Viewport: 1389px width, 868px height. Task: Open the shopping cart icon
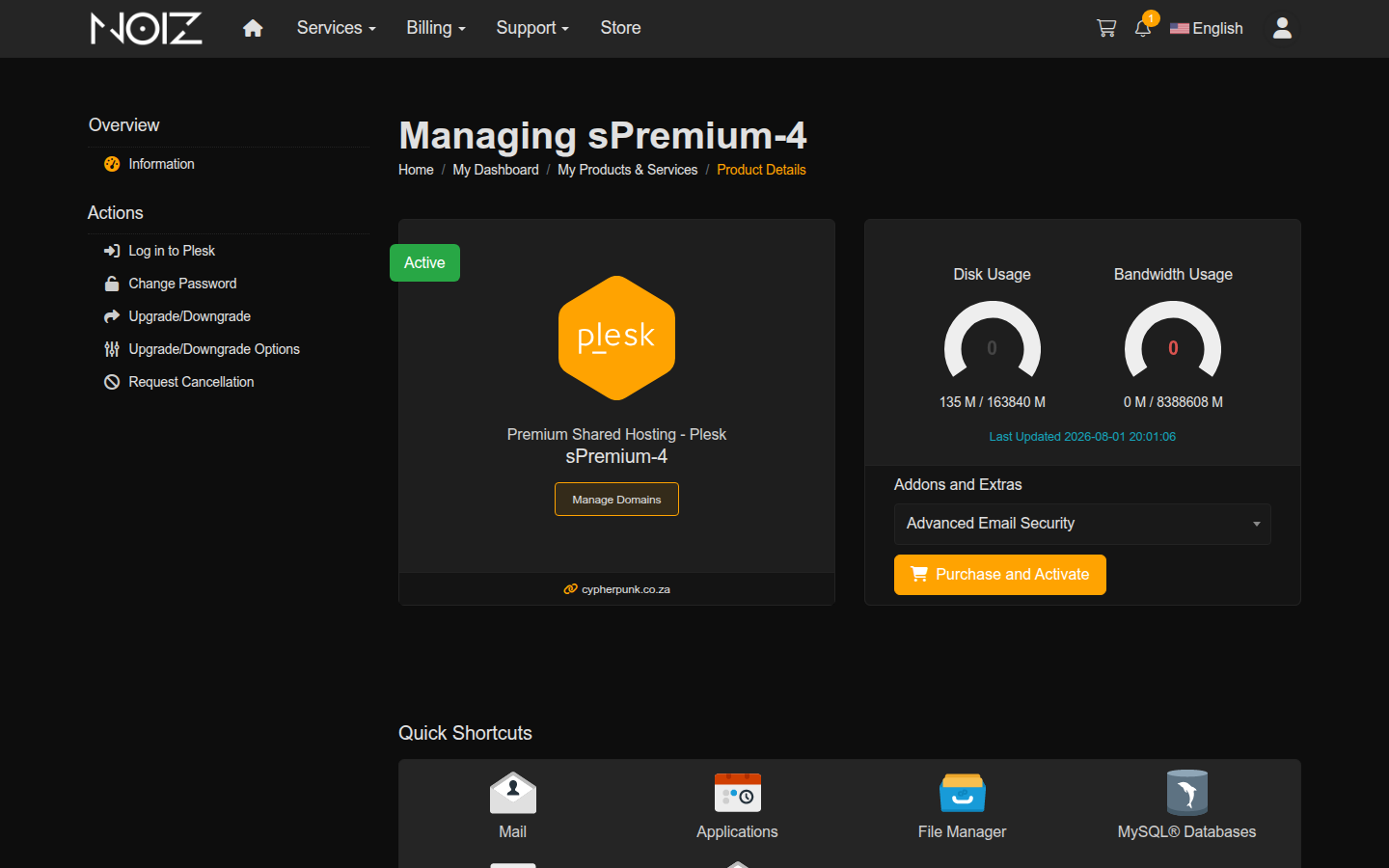pos(1106,29)
